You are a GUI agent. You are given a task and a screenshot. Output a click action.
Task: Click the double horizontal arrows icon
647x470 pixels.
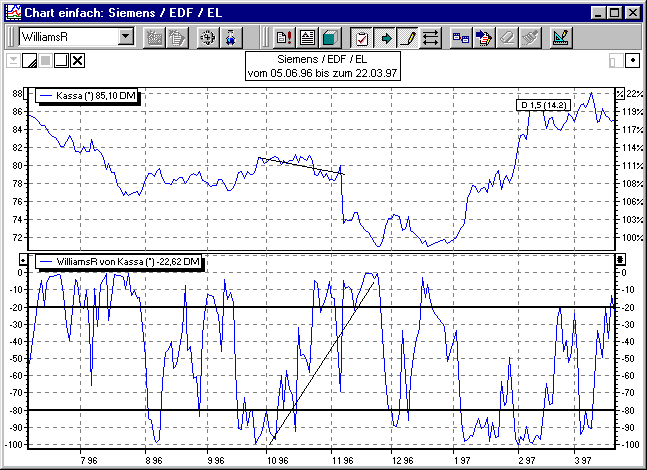pos(431,38)
